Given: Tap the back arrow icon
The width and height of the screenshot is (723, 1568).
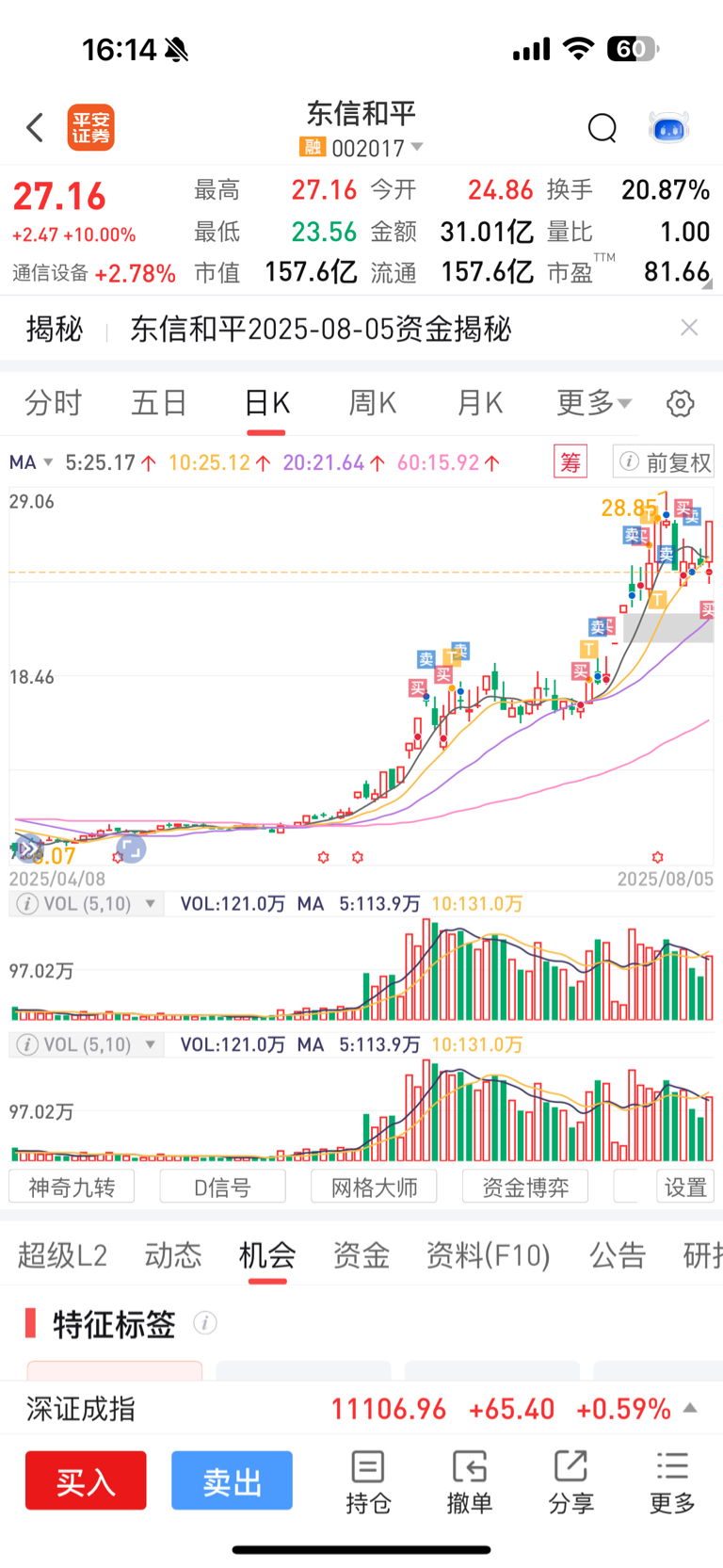Looking at the screenshot, I should pos(35,127).
